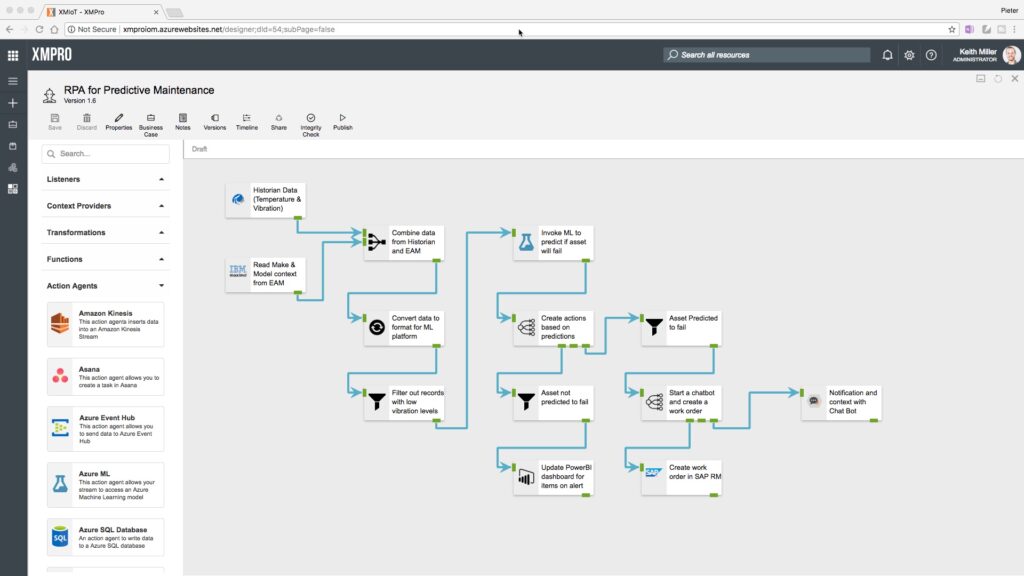The height and width of the screenshot is (576, 1024).
Task: Open the Business Case toolbar item
Action: [150, 123]
